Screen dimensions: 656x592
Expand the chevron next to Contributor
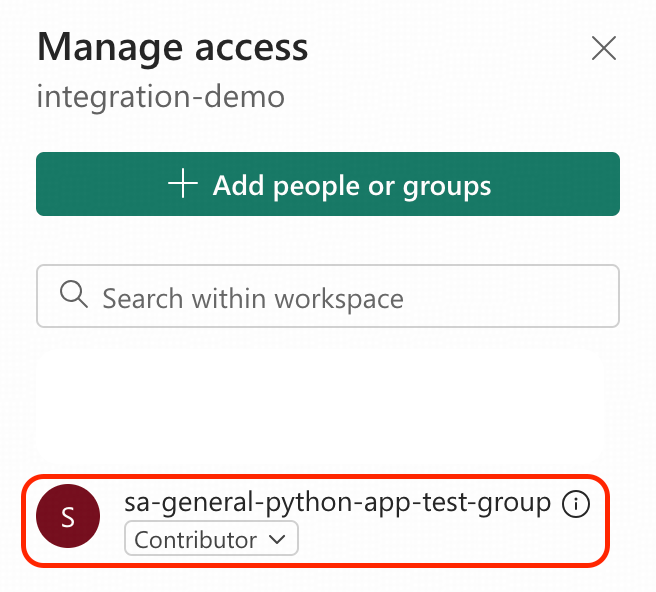pos(277,540)
